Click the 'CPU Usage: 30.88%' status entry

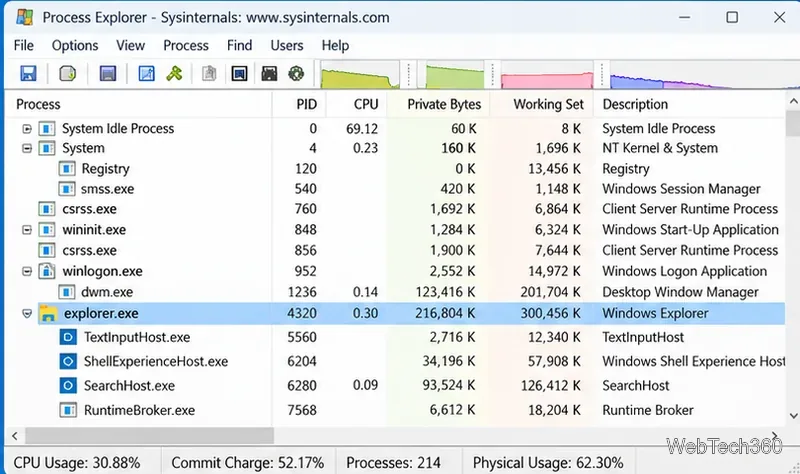click(x=77, y=463)
